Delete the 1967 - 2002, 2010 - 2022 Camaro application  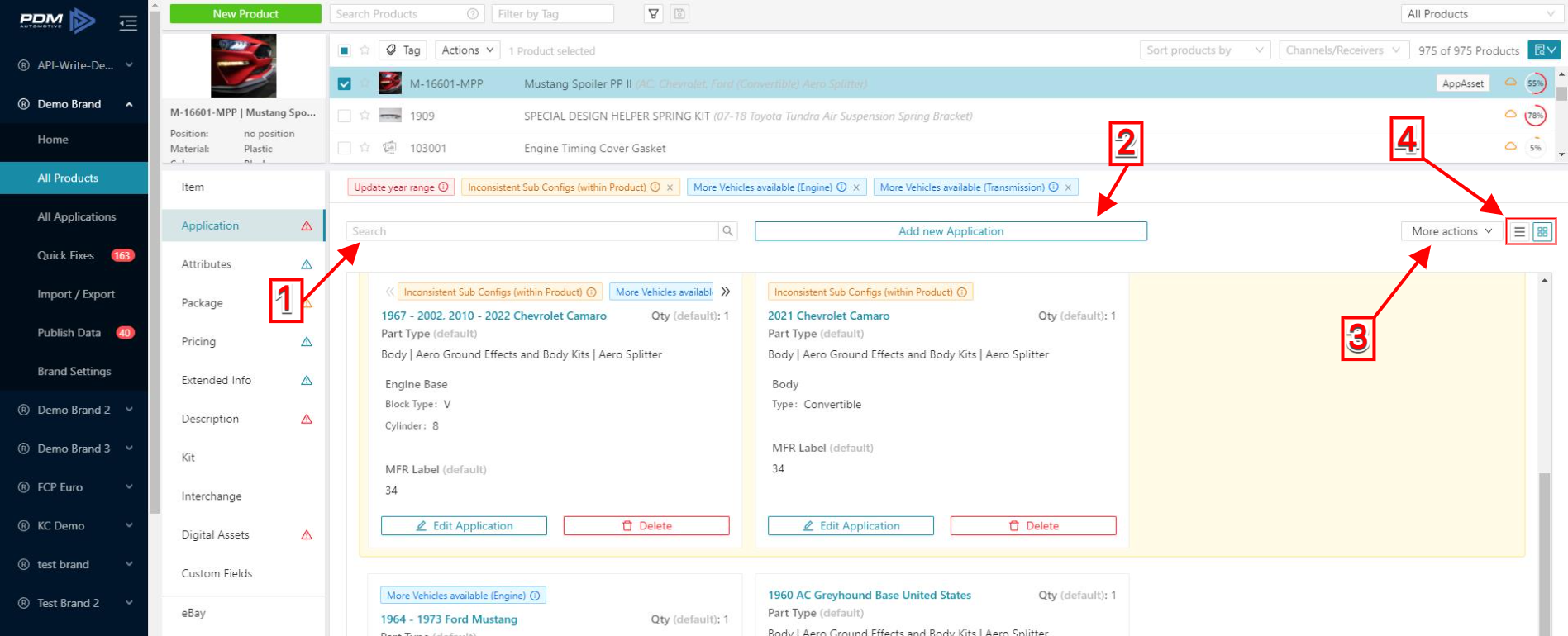[646, 526]
